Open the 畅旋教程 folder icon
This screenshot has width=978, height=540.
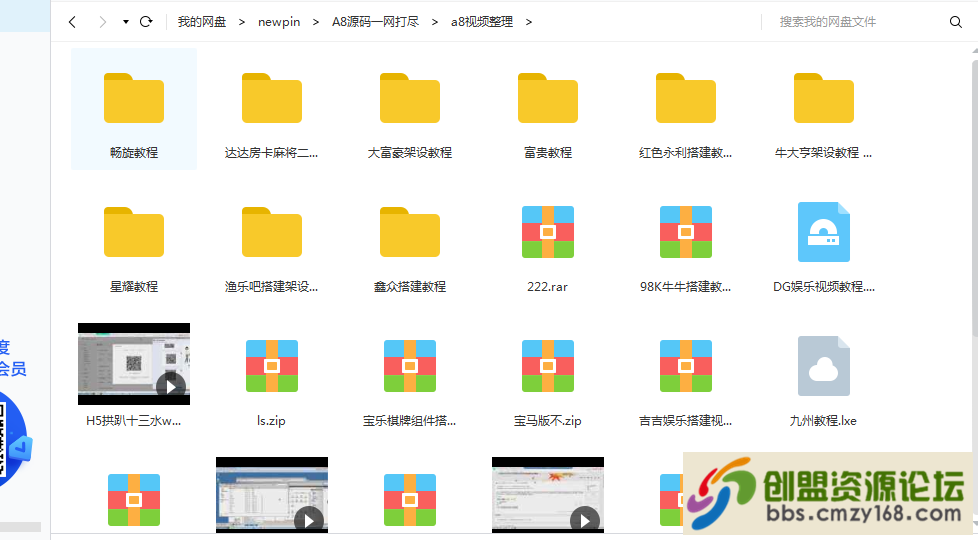[134, 98]
